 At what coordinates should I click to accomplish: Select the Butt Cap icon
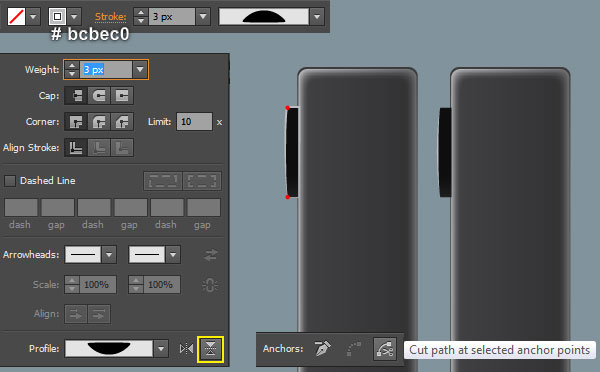(x=76, y=96)
